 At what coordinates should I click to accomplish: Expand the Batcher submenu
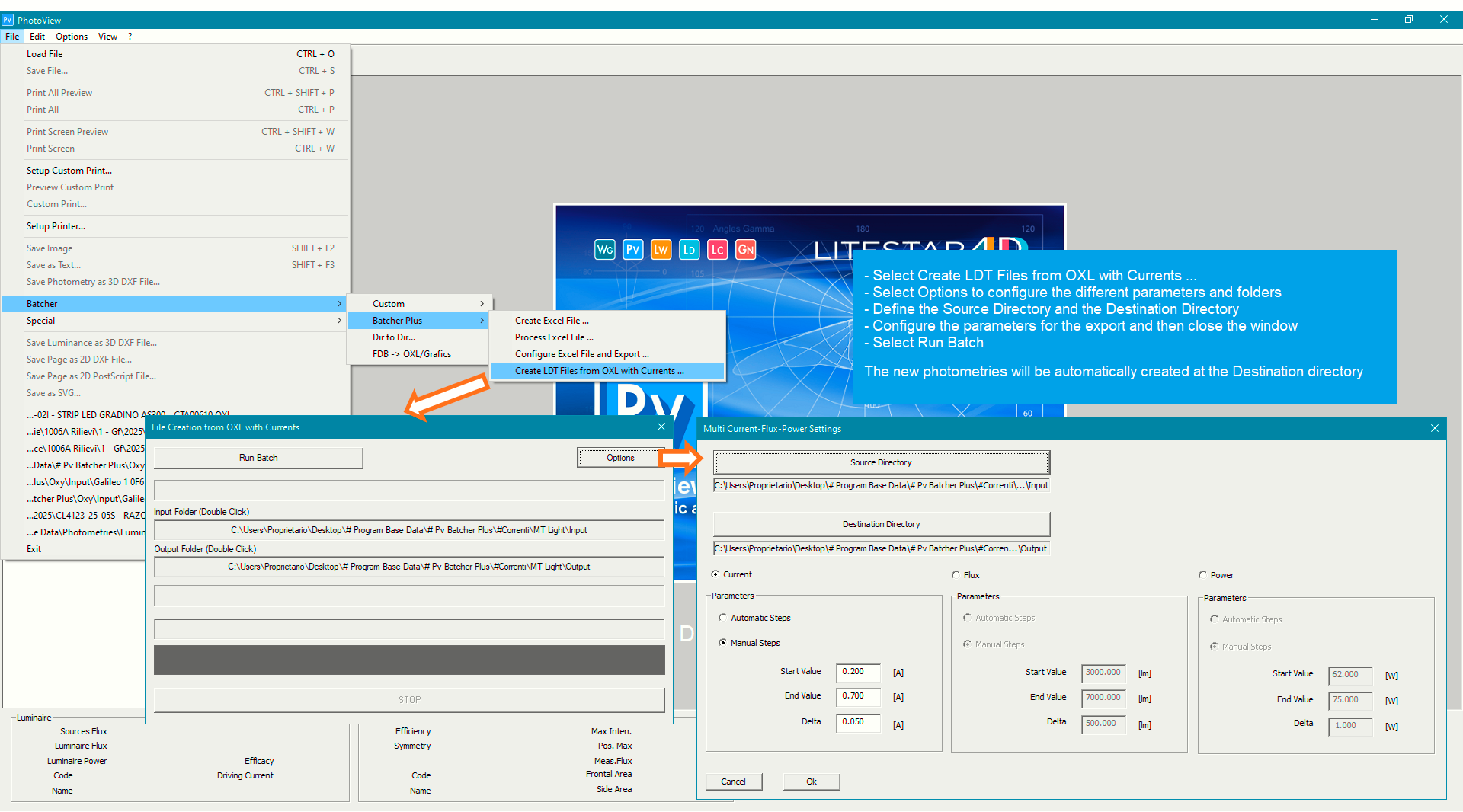[174, 304]
